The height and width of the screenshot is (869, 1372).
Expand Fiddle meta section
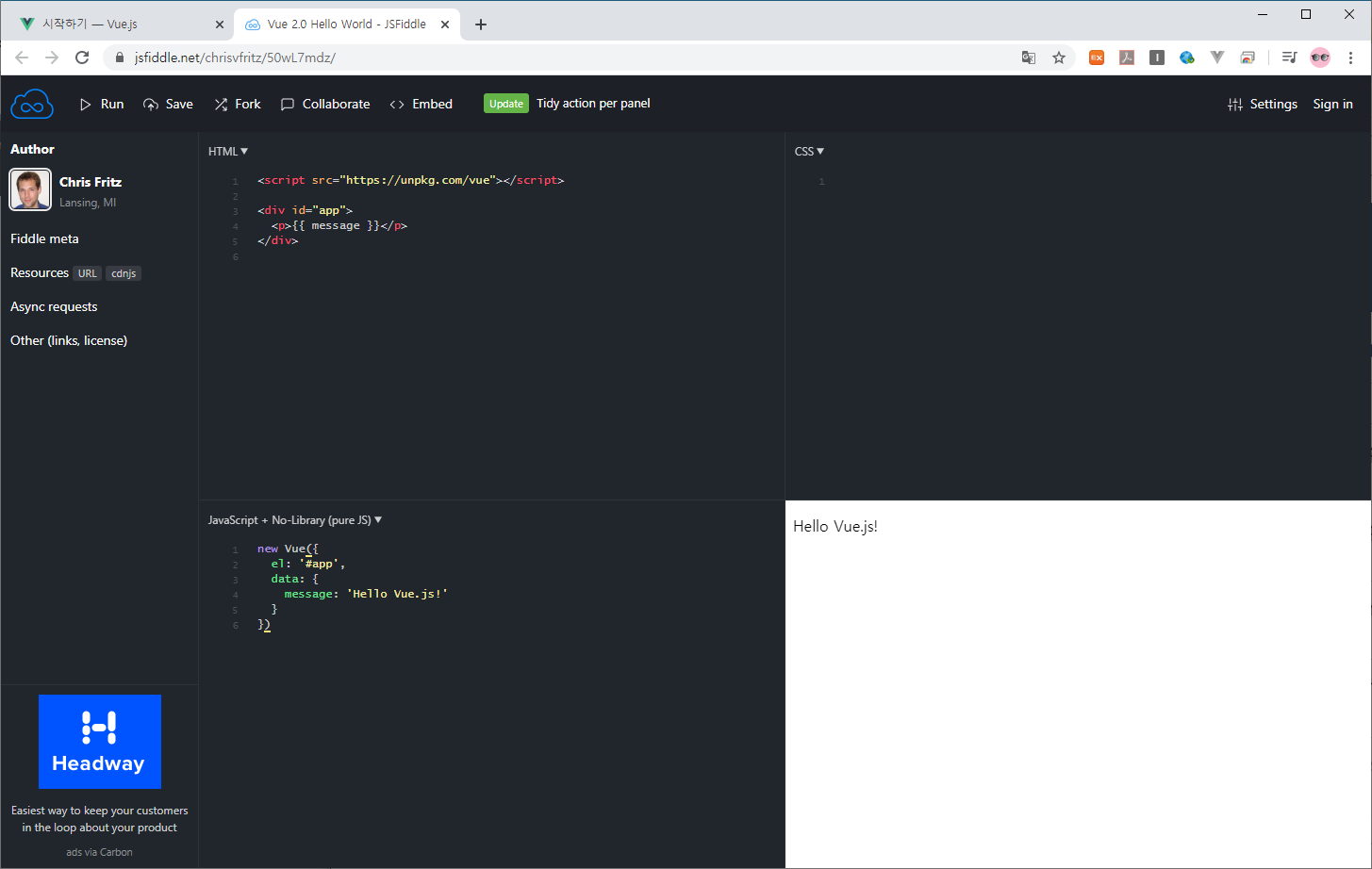pos(44,238)
